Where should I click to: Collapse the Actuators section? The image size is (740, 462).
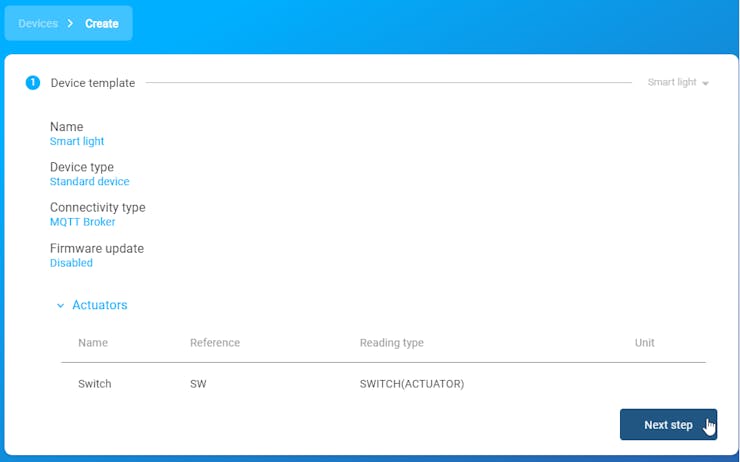[x=92, y=305]
